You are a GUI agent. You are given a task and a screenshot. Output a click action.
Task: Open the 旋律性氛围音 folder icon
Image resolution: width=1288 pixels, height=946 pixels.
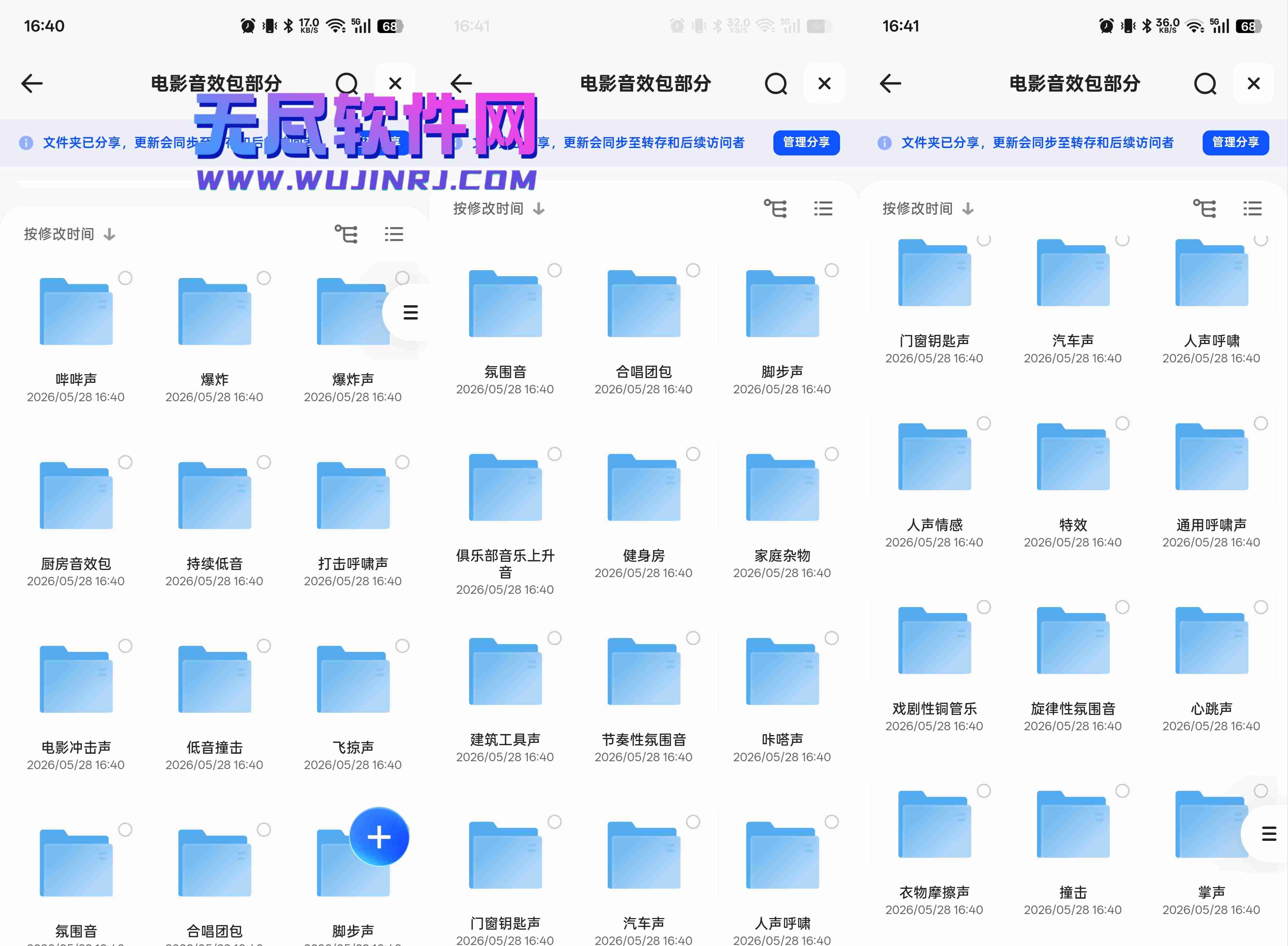tap(1073, 640)
